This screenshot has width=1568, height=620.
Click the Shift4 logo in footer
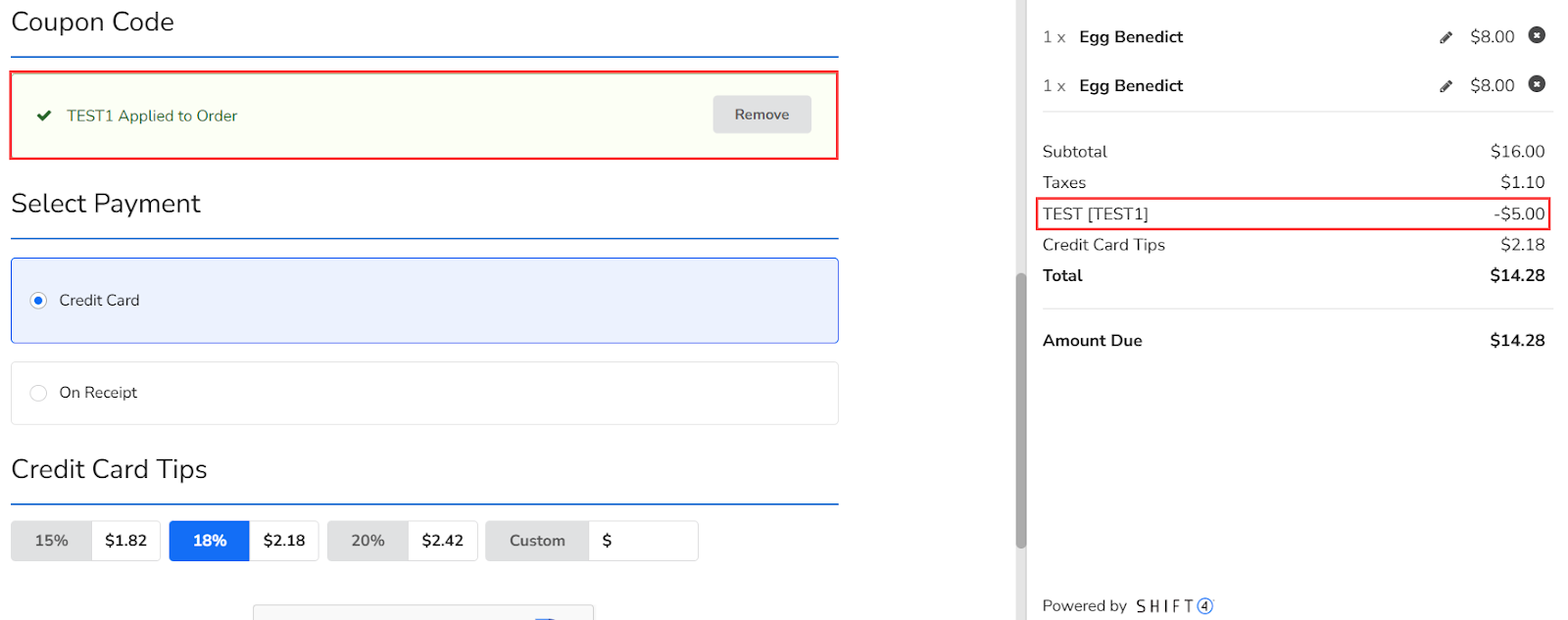(x=1174, y=606)
